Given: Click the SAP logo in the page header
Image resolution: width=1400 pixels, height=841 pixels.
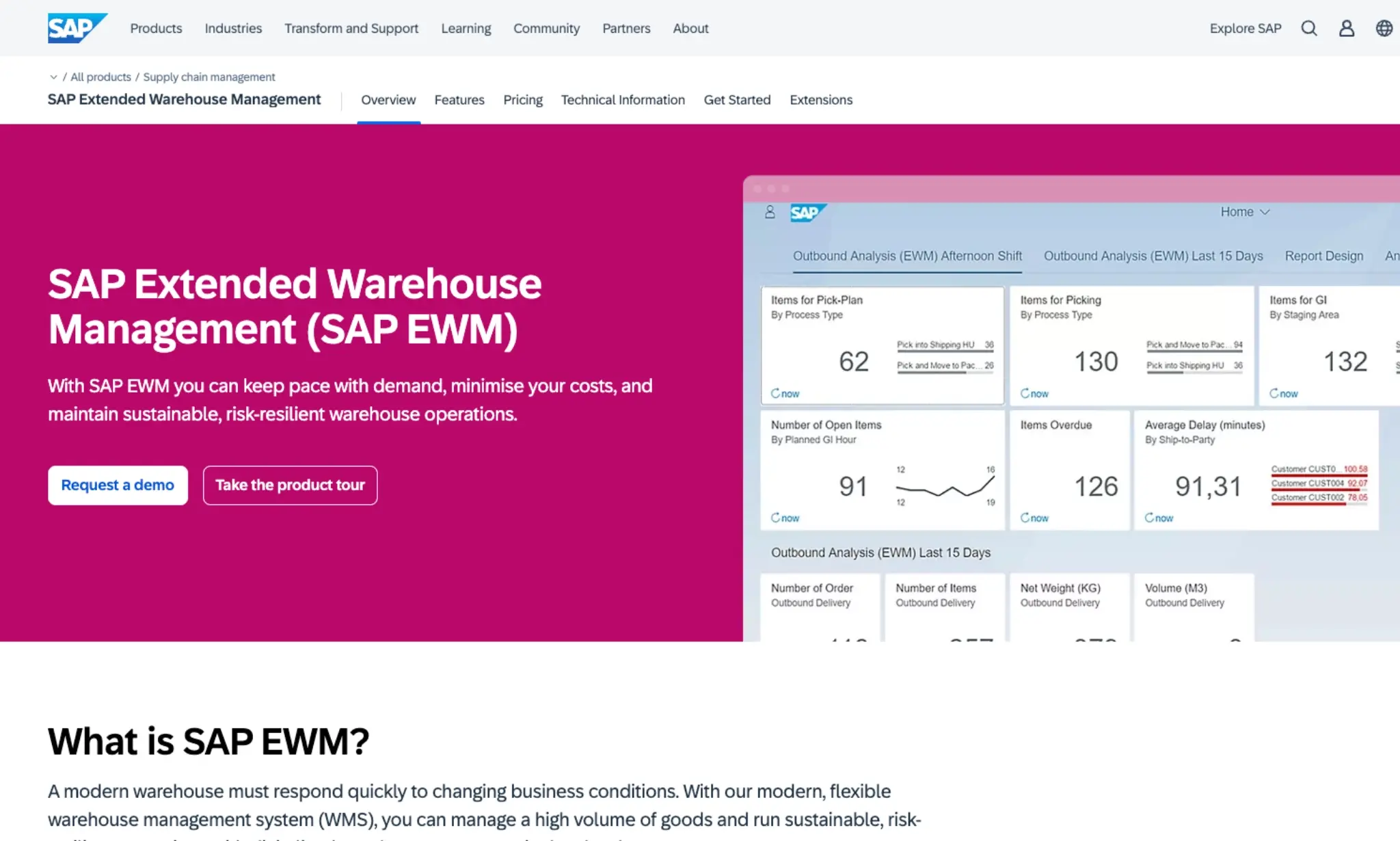Looking at the screenshot, I should (77, 28).
